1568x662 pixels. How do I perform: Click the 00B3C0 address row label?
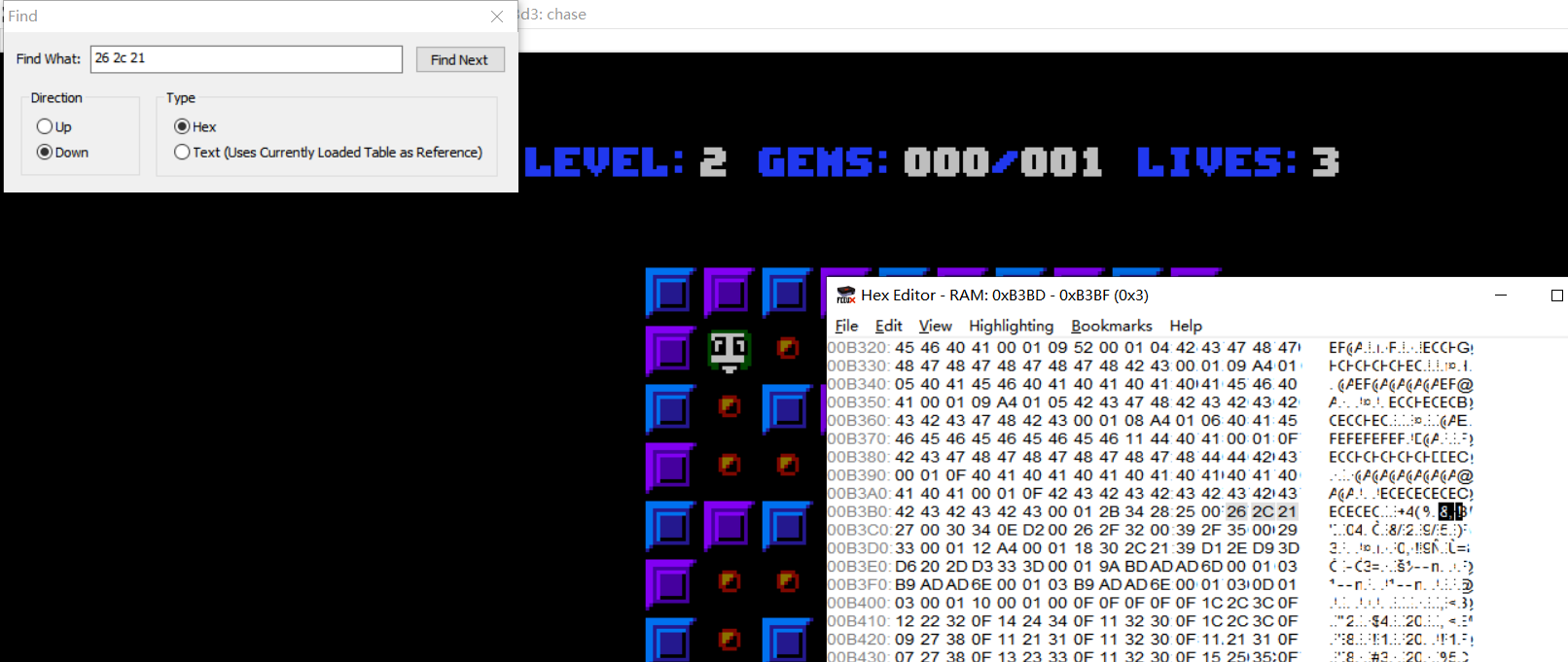858,530
